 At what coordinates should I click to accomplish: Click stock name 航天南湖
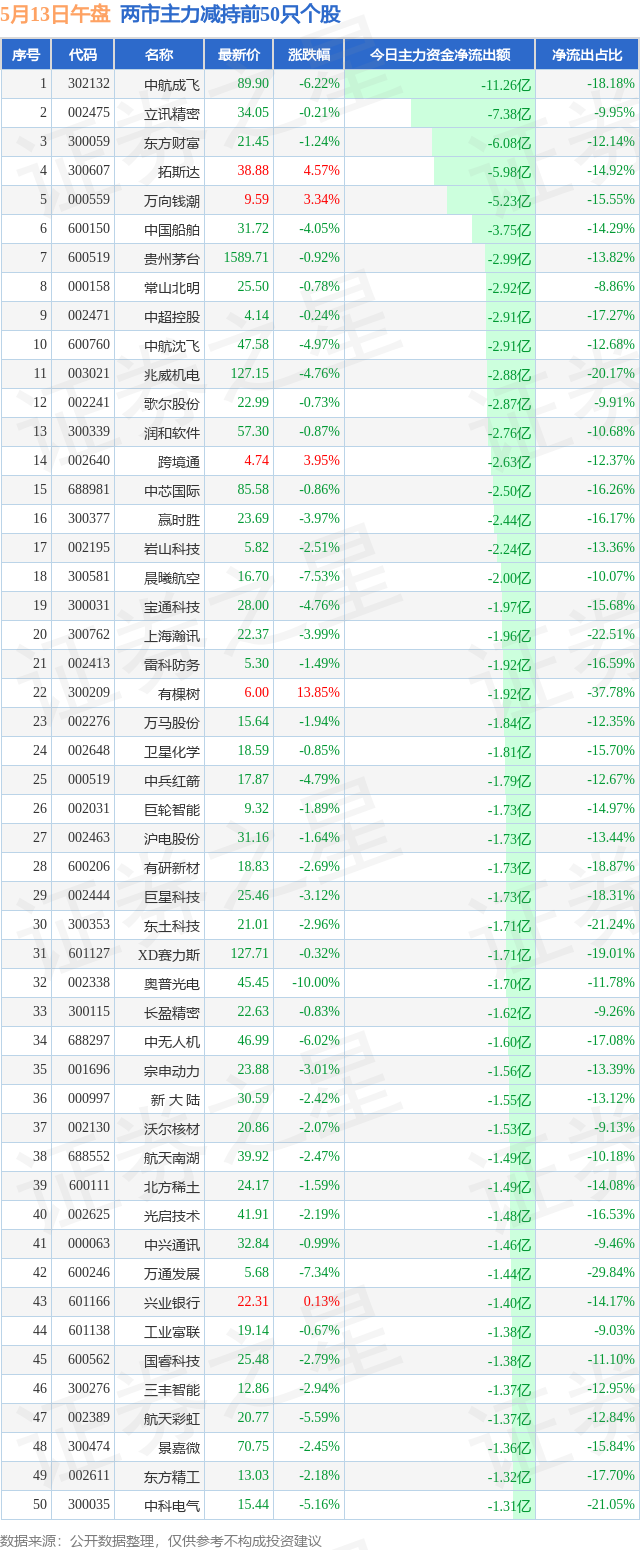pyautogui.click(x=172, y=1157)
